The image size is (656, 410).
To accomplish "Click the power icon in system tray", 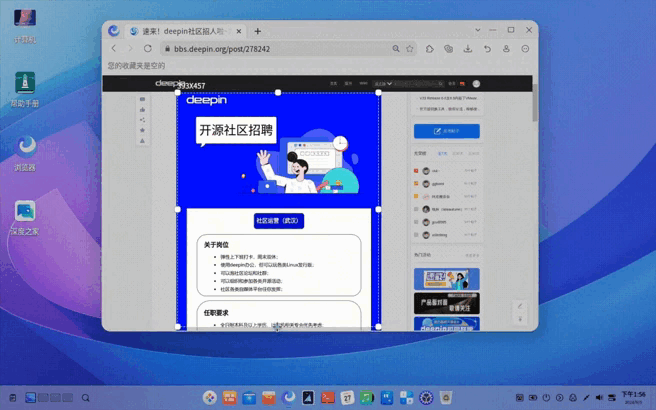I will [546, 397].
